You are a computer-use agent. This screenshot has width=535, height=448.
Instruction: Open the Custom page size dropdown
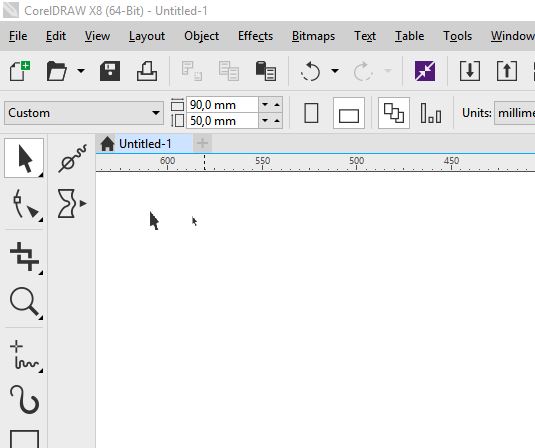coord(84,113)
